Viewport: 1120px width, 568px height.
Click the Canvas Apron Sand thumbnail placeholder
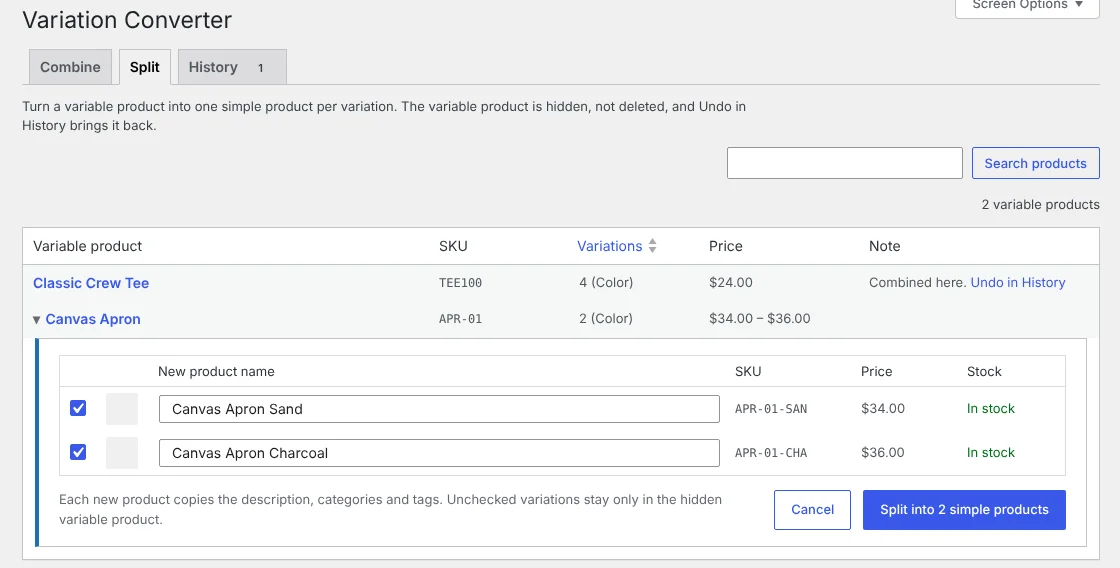(x=122, y=409)
